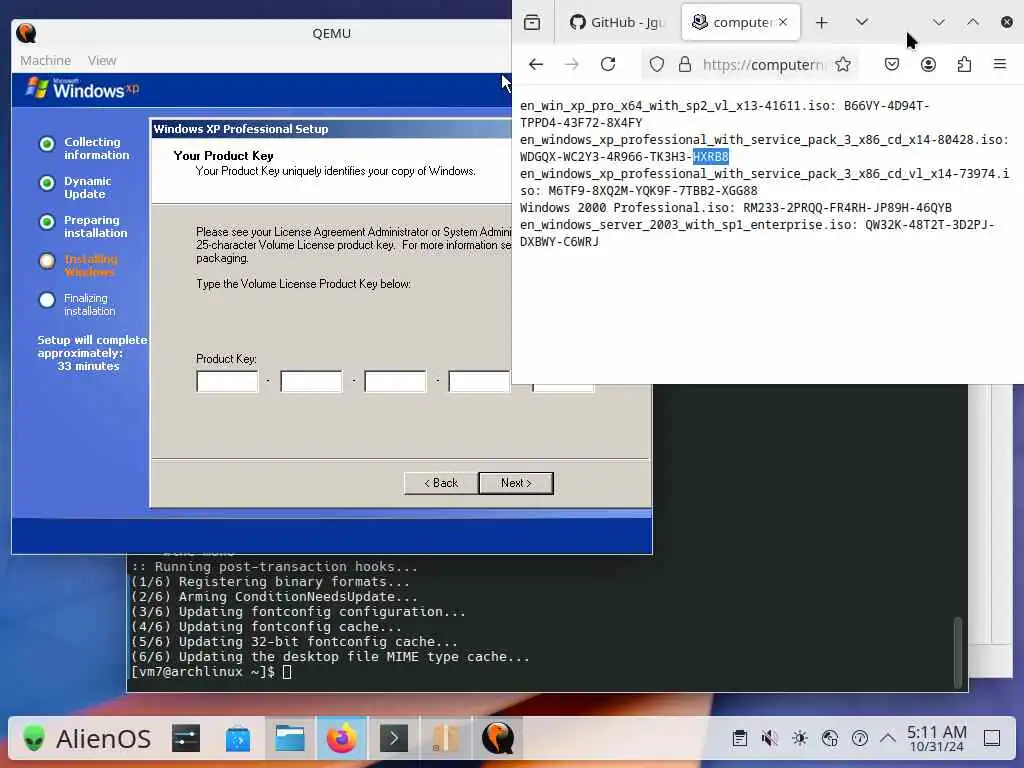Expand list all tabs chevron
This screenshot has width=1024, height=768.
862,22
